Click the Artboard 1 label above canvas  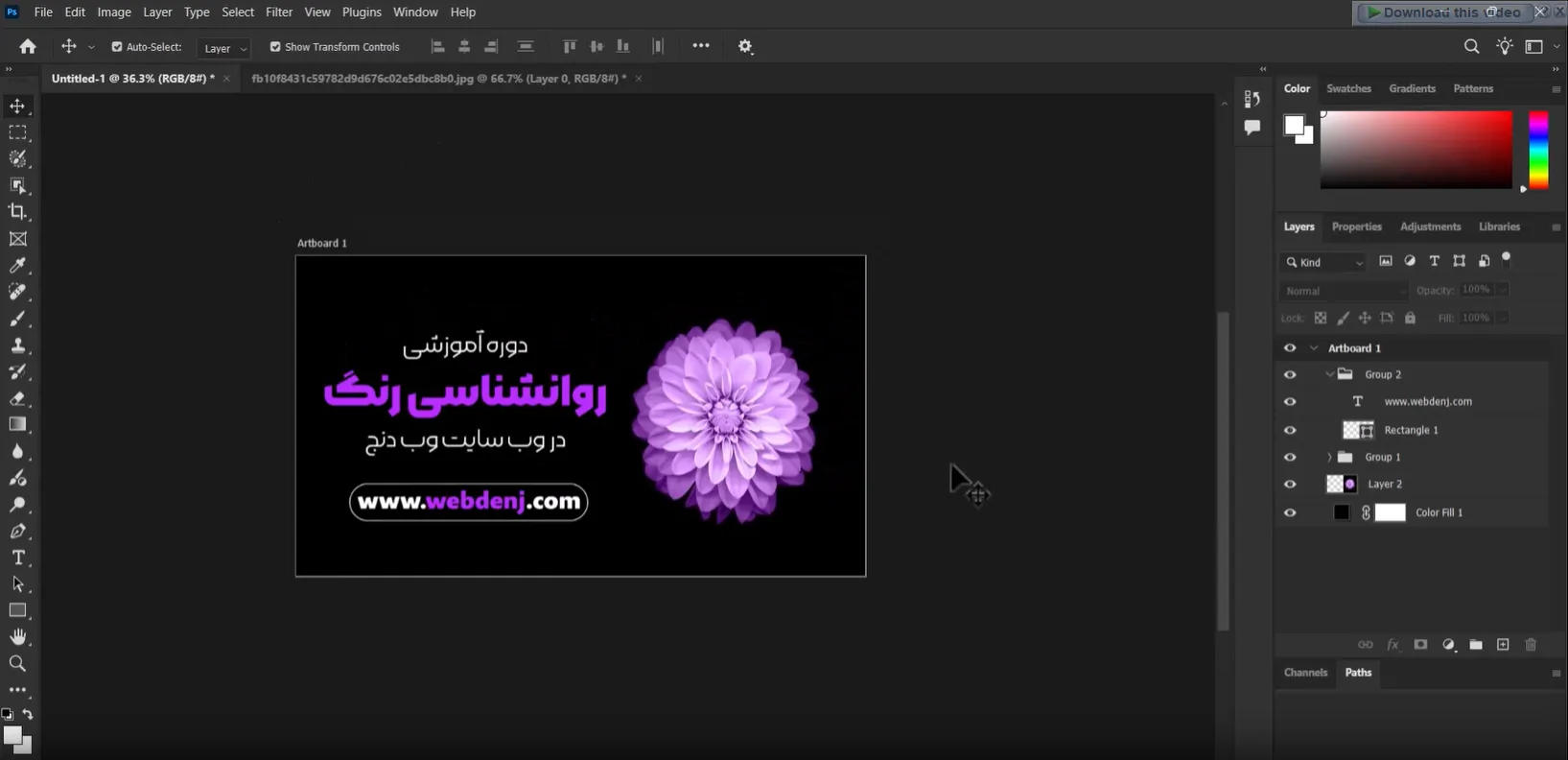321,243
